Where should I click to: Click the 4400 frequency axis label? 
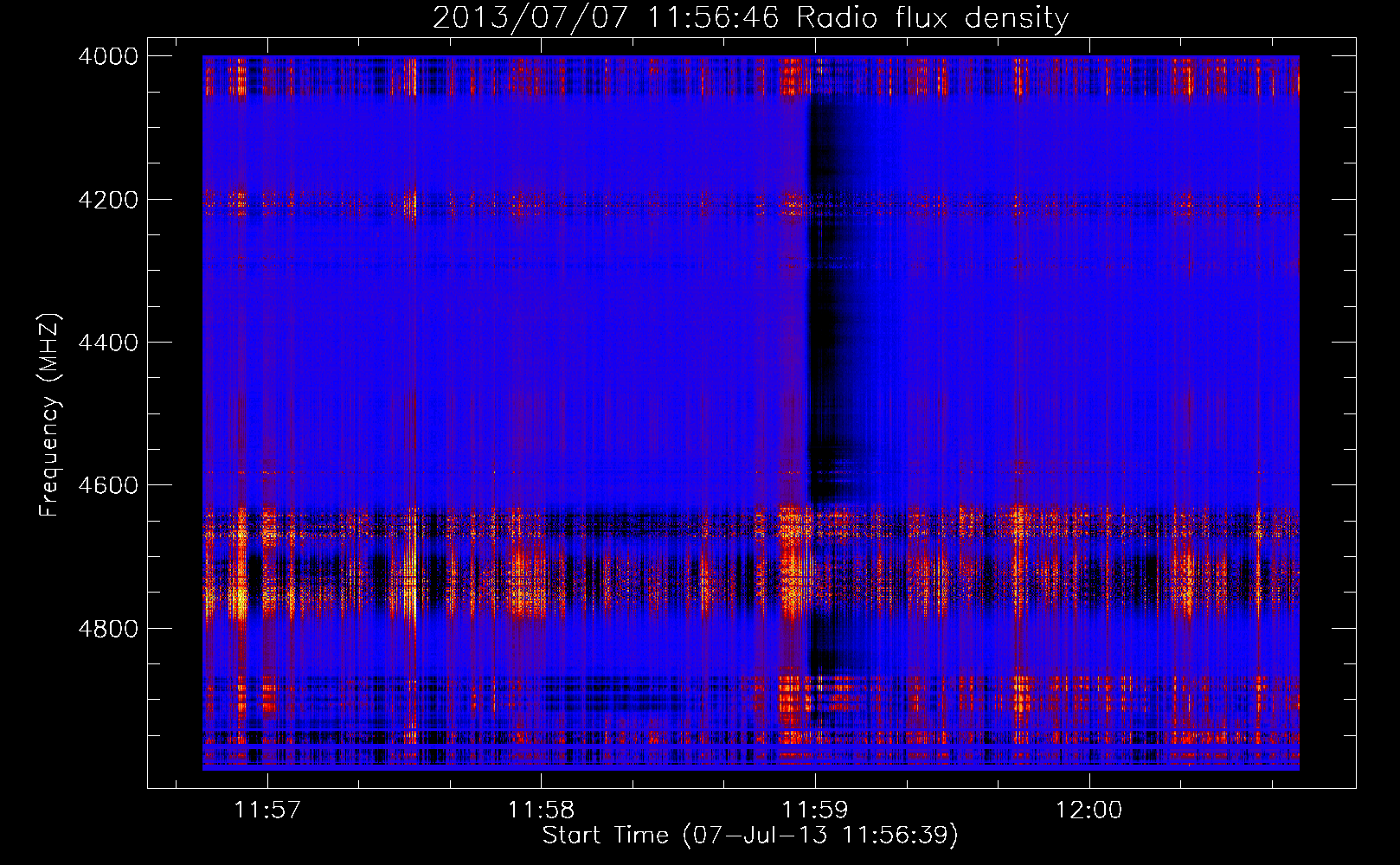(108, 343)
